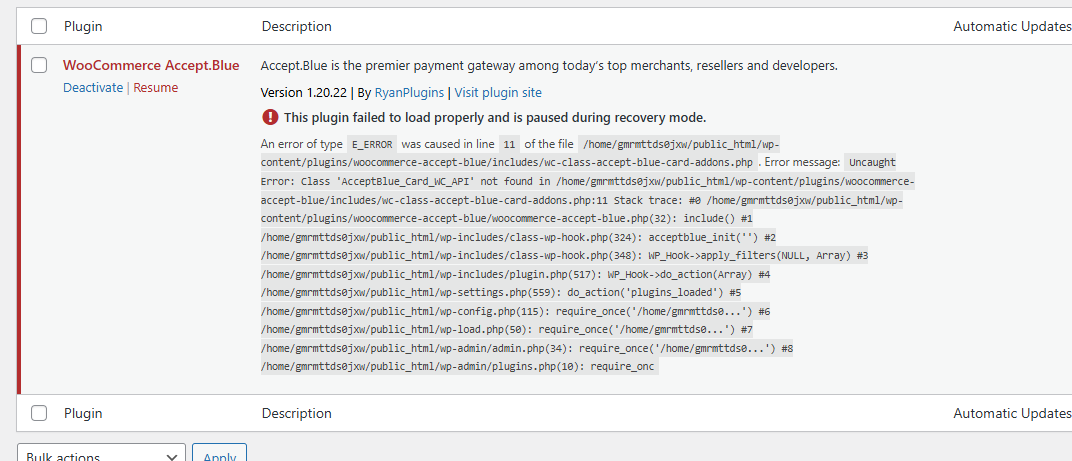Click the stack trace line with plugin.php(517)
This screenshot has width=1072, height=461.
point(516,274)
